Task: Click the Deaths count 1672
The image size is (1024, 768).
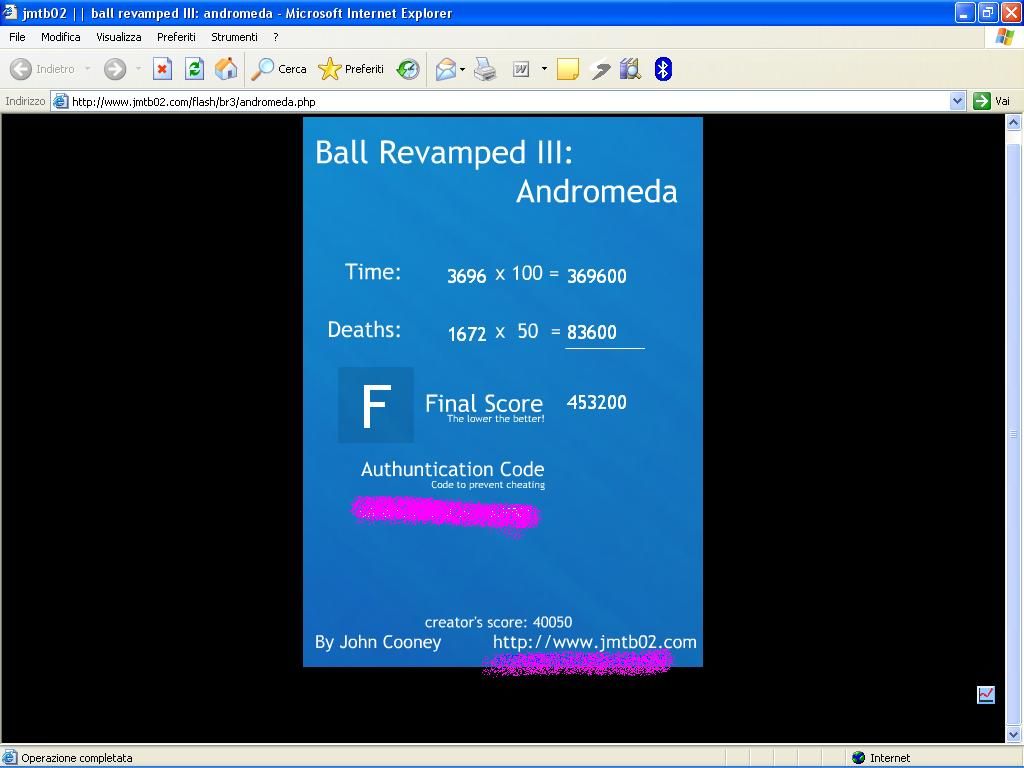Action: (x=467, y=334)
